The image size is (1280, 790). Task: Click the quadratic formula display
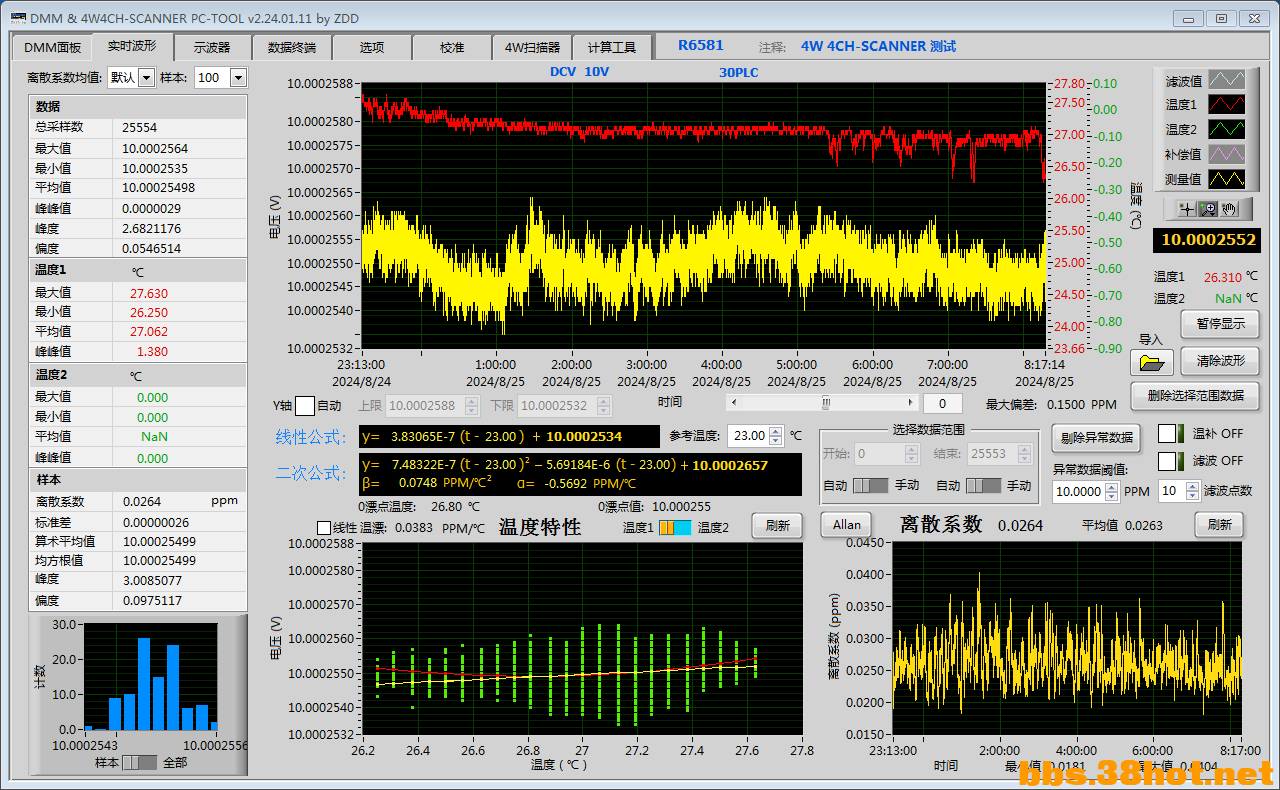[x=580, y=474]
